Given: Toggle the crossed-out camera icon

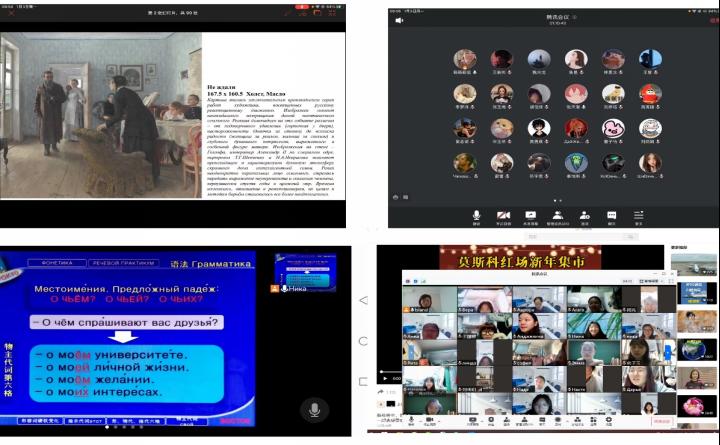Looking at the screenshot, I should click(502, 213).
